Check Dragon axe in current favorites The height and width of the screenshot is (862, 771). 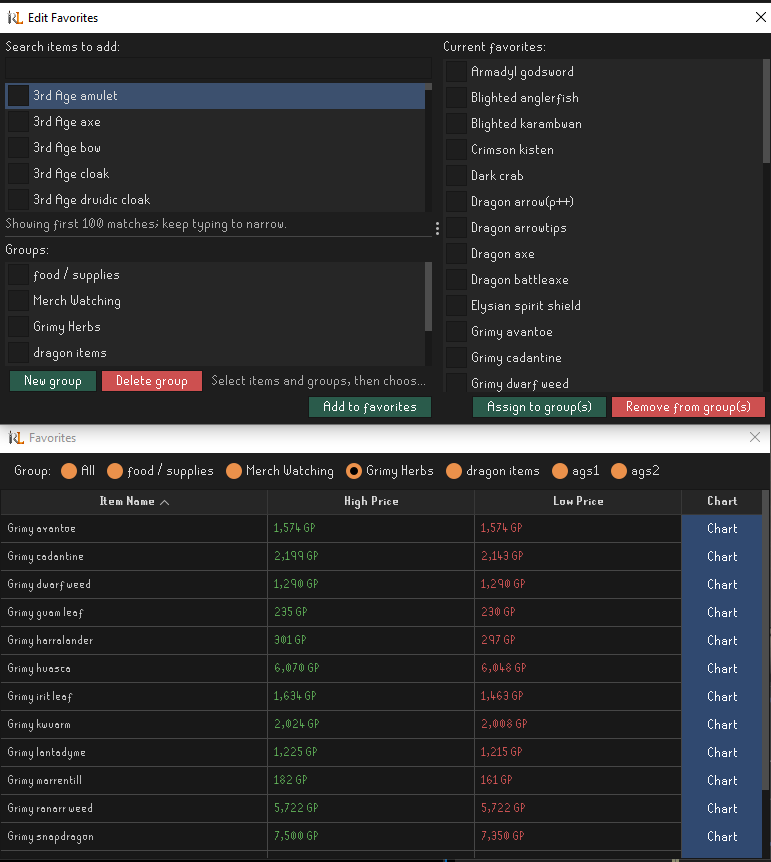coord(456,254)
